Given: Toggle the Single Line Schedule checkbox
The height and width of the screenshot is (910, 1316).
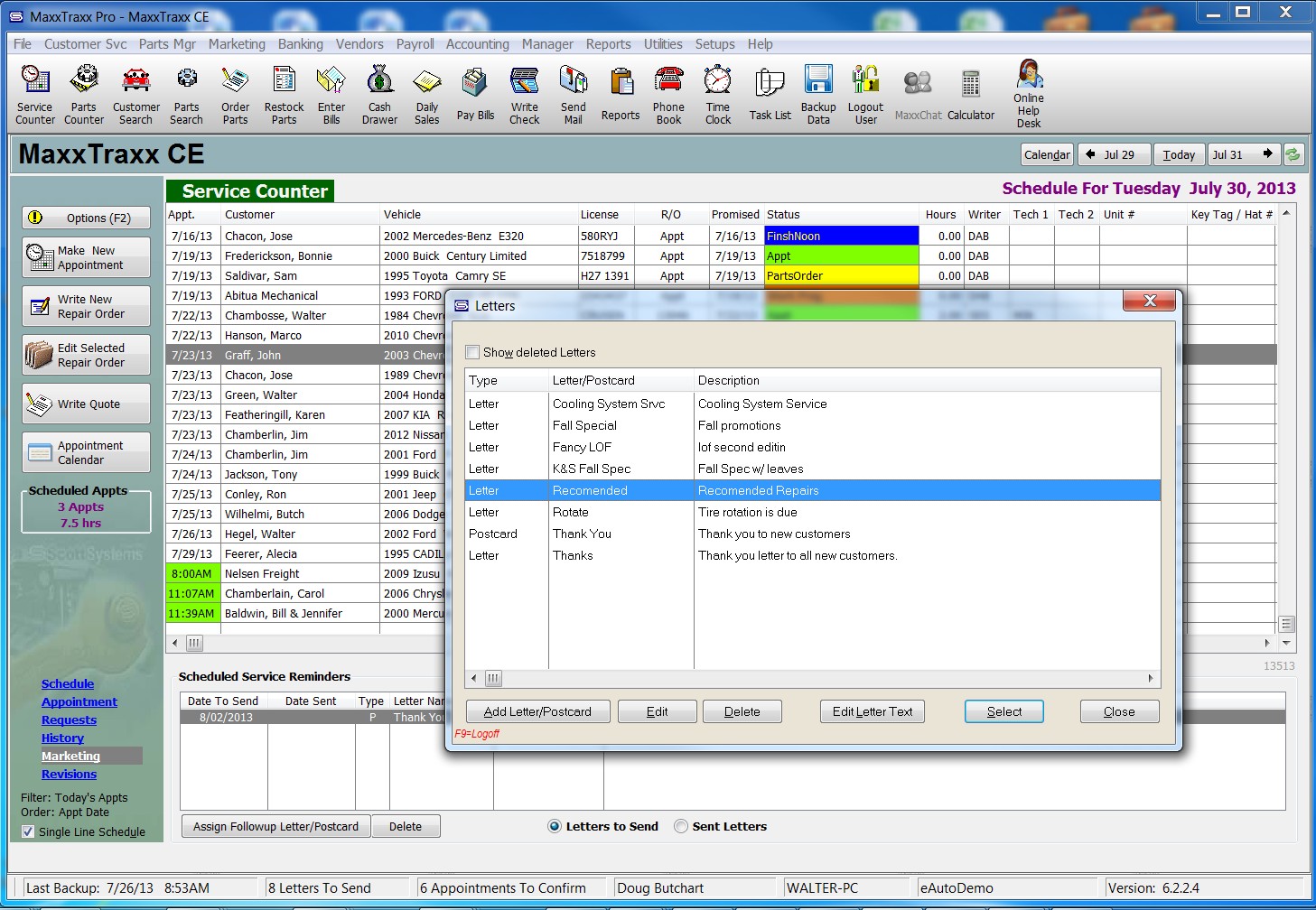Looking at the screenshot, I should (29, 831).
